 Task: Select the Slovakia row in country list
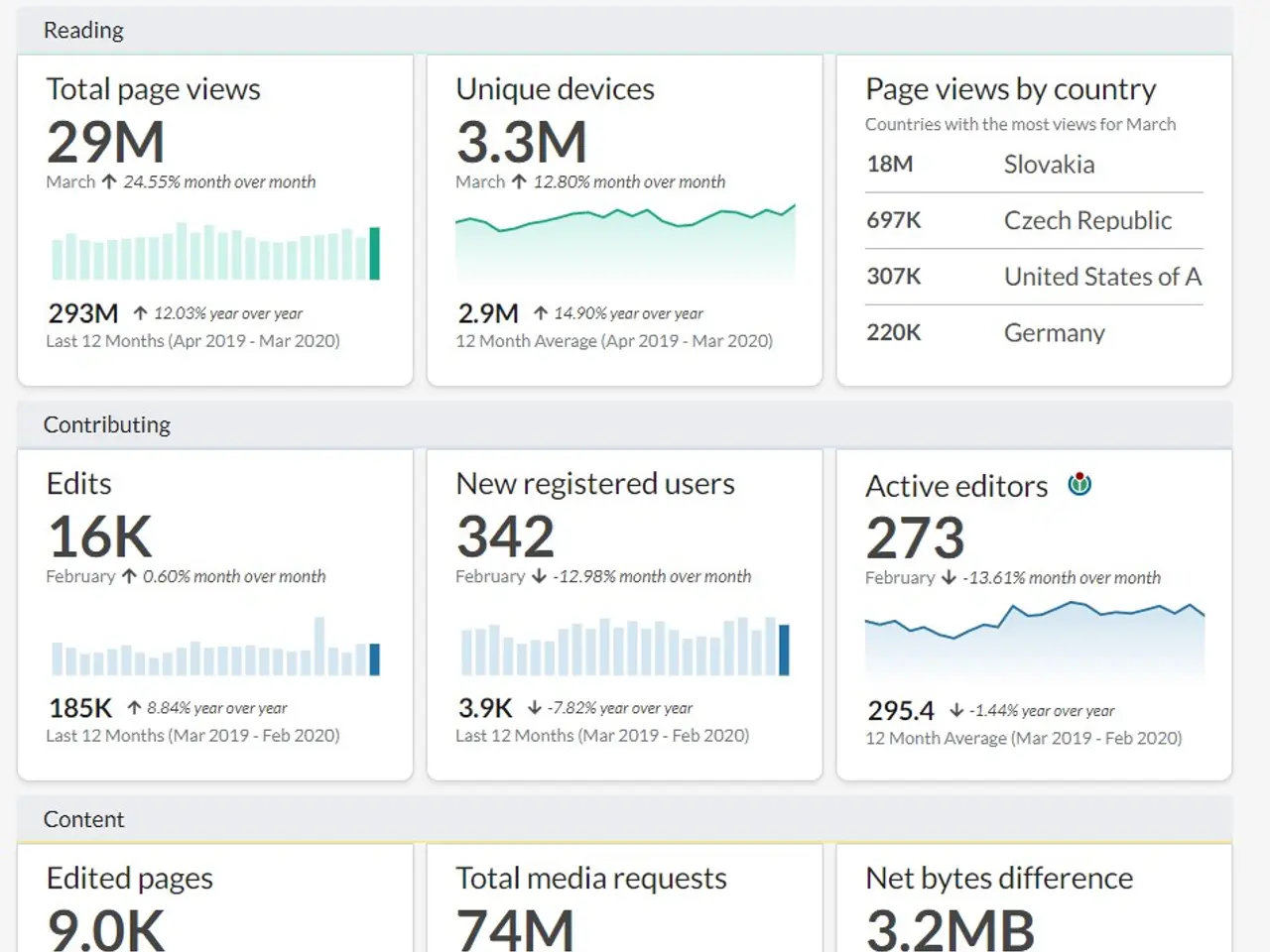tap(1033, 165)
